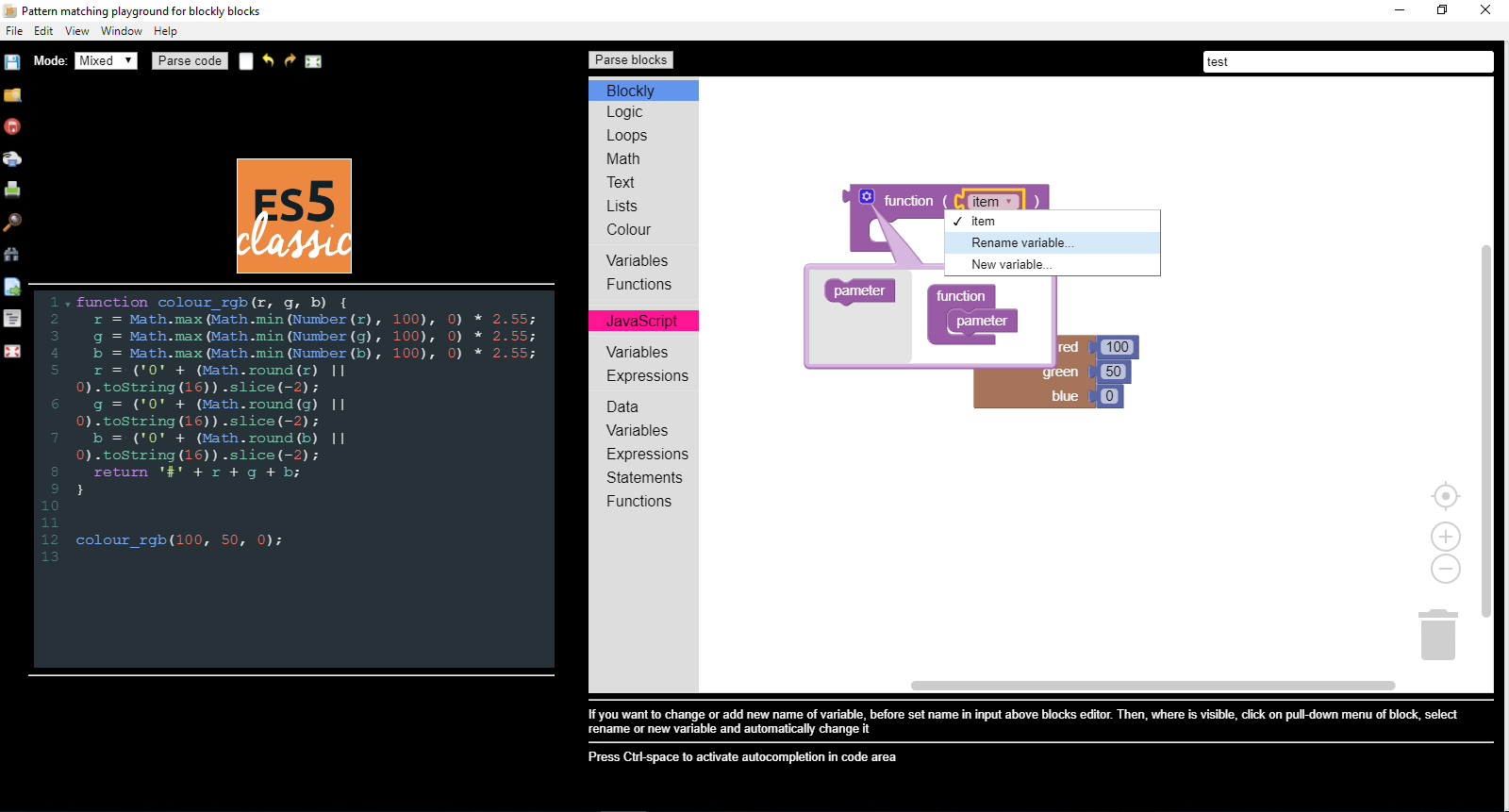Open the View menu
Screen dimensions: 1509x812
[77, 31]
